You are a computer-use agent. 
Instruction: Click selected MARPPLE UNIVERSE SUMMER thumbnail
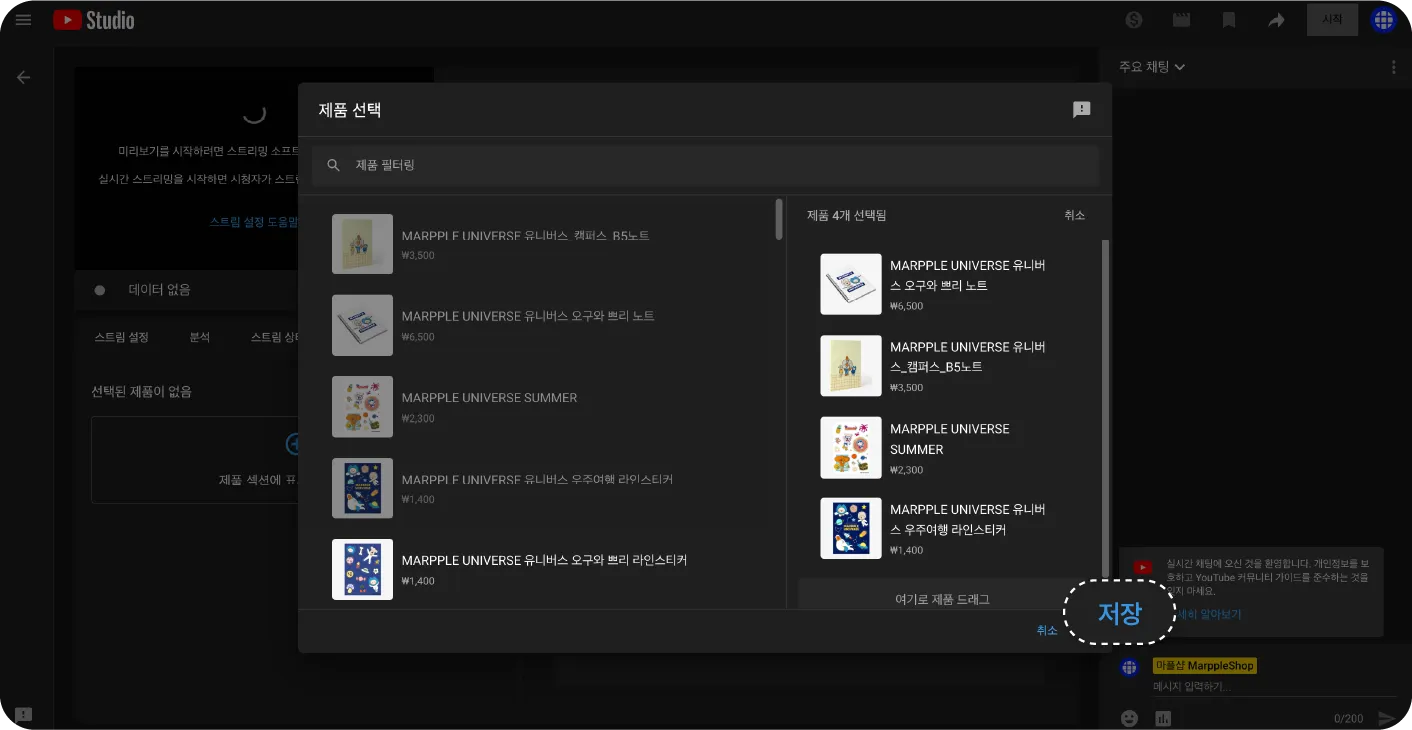pos(851,447)
